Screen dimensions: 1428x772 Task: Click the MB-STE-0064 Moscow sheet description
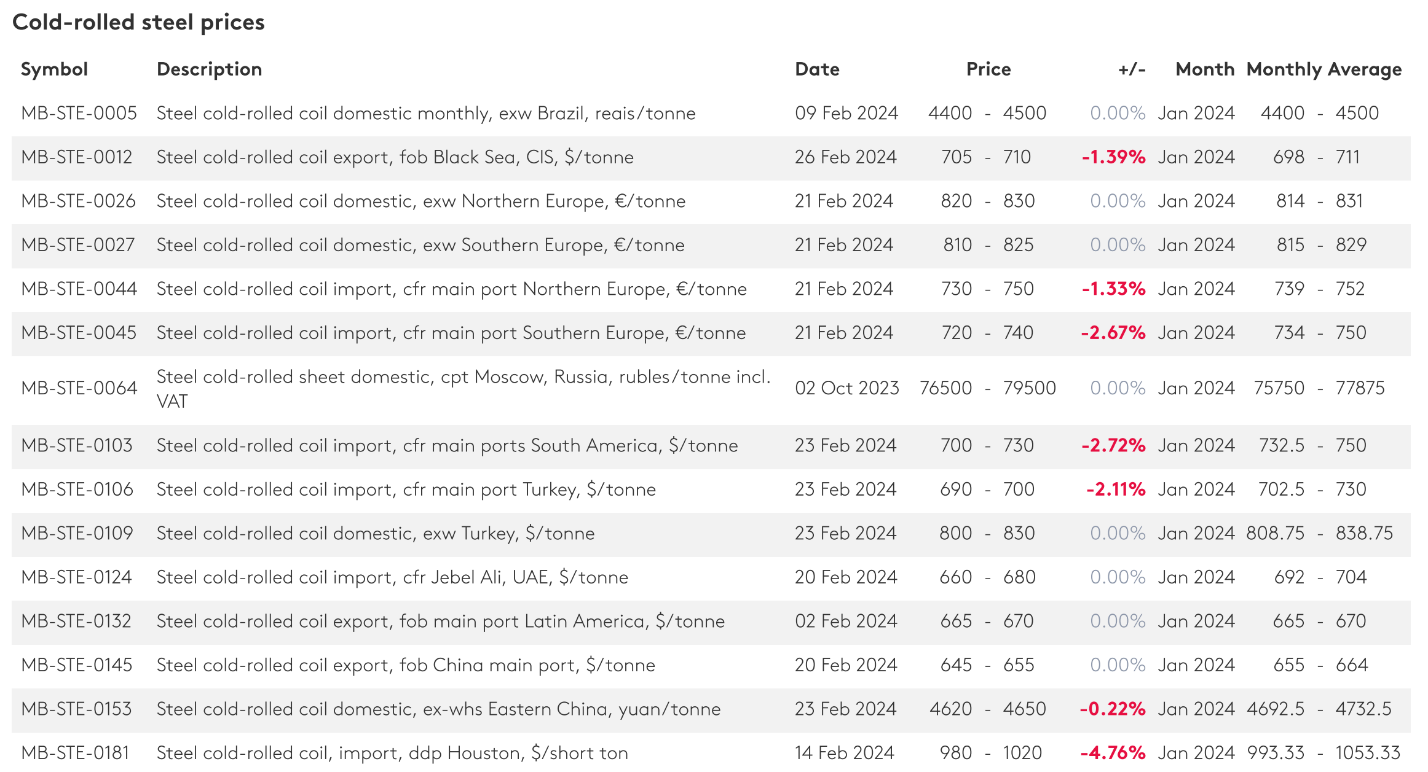[463, 388]
